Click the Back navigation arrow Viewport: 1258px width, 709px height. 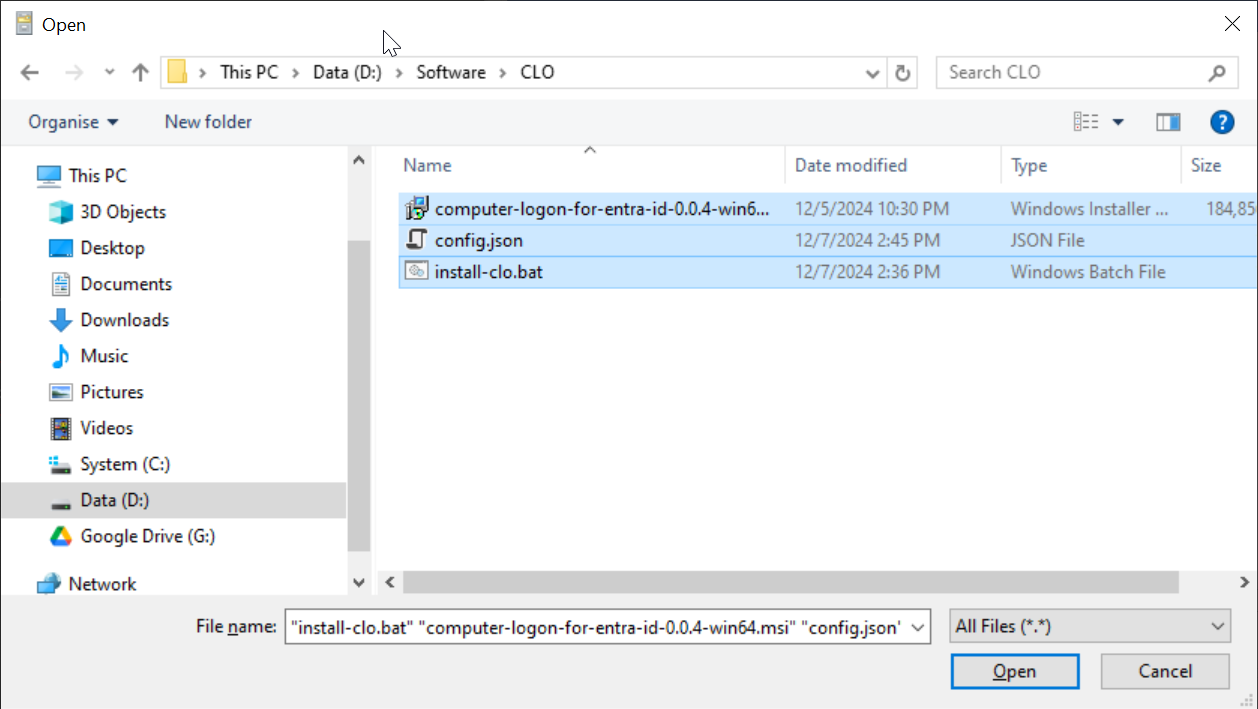[30, 73]
